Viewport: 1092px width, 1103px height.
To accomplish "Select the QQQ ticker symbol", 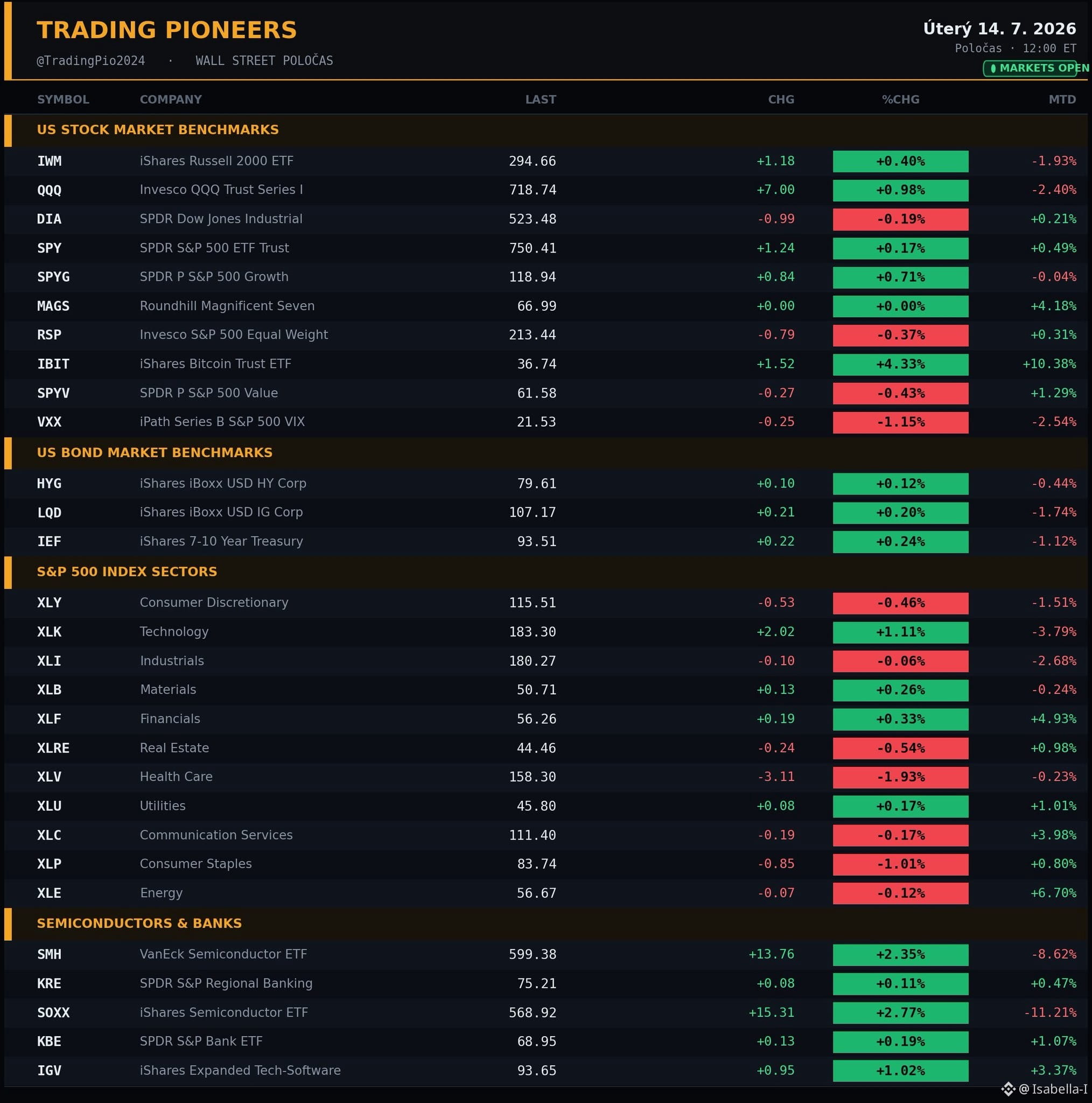I will [x=49, y=190].
